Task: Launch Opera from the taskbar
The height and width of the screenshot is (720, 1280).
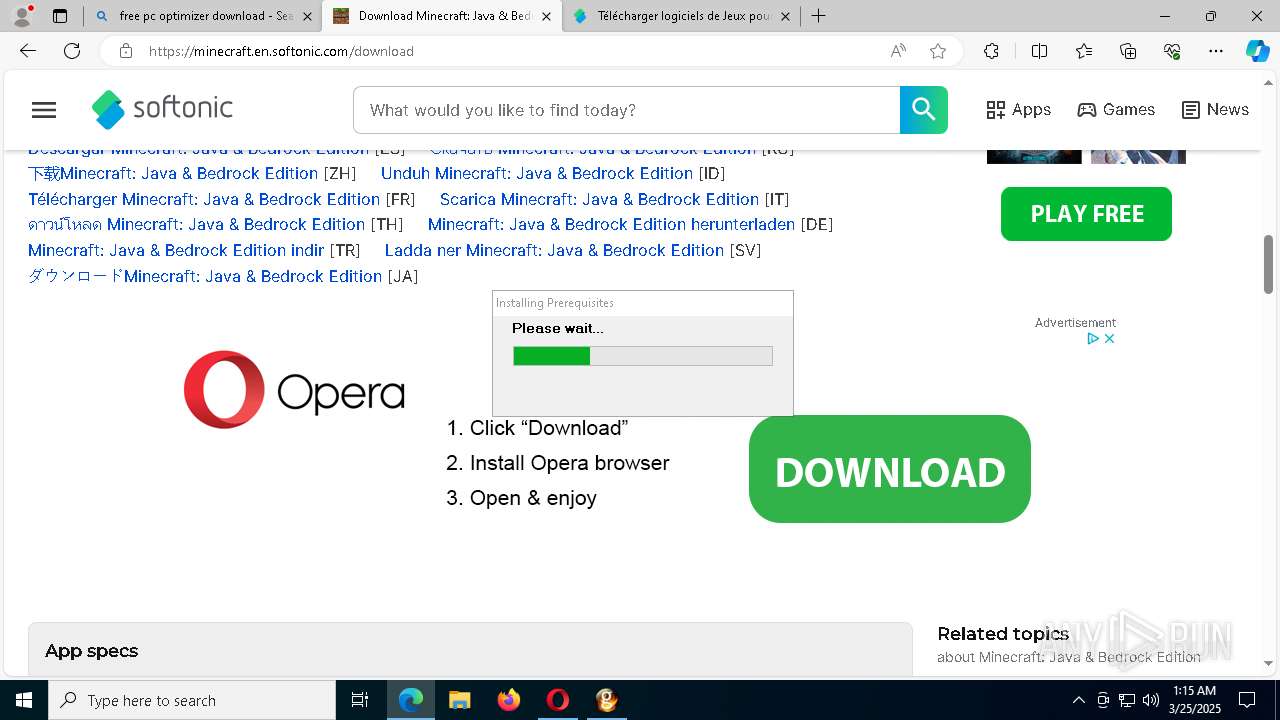Action: click(x=558, y=700)
